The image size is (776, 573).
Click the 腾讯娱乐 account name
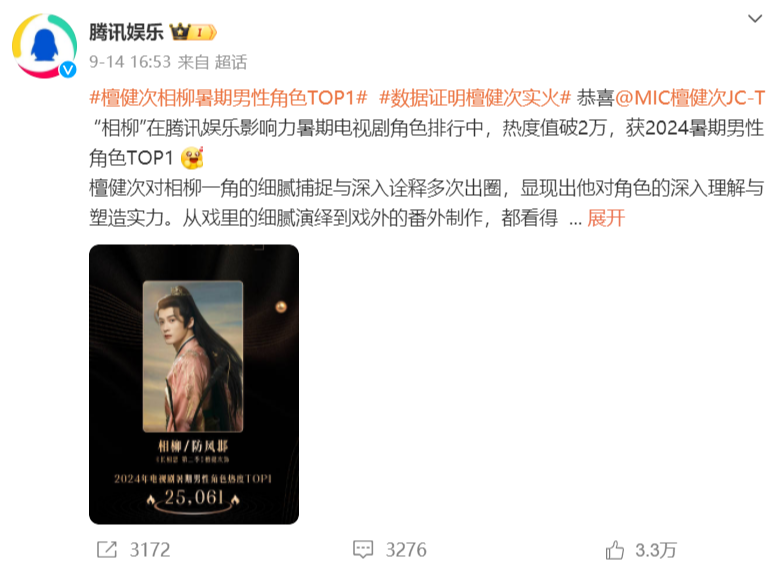click(126, 32)
